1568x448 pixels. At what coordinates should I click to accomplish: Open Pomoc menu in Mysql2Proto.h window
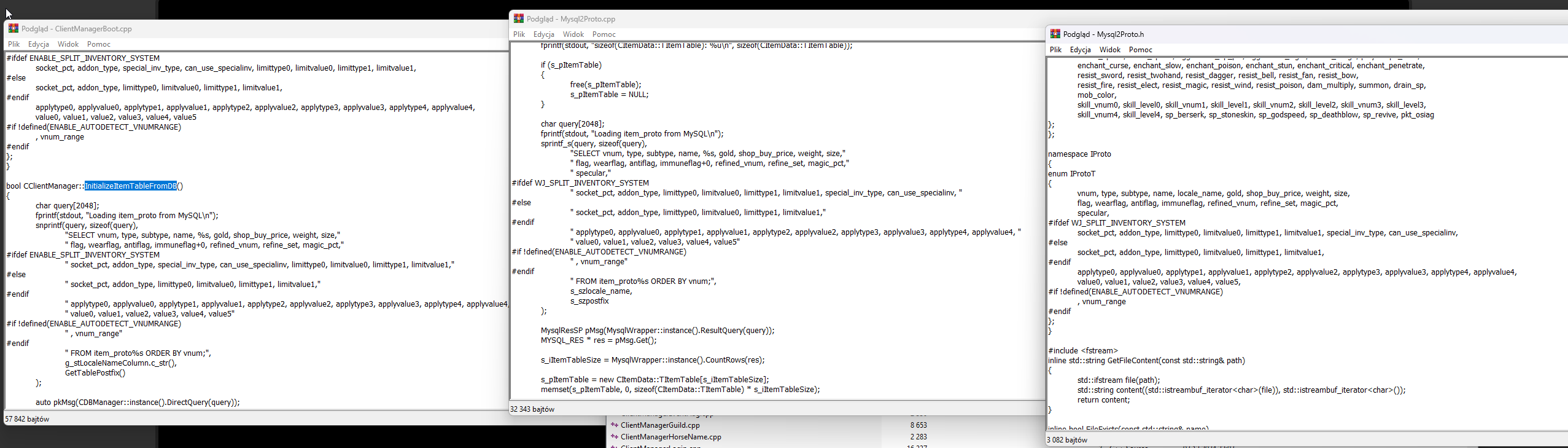click(x=1141, y=50)
